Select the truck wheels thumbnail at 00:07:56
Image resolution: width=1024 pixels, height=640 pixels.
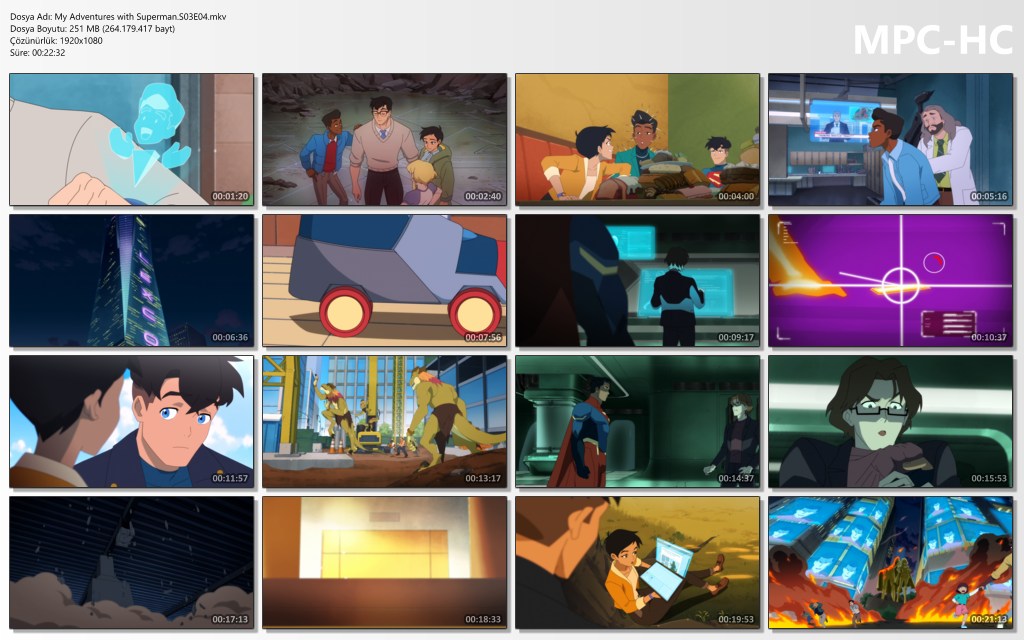click(385, 281)
